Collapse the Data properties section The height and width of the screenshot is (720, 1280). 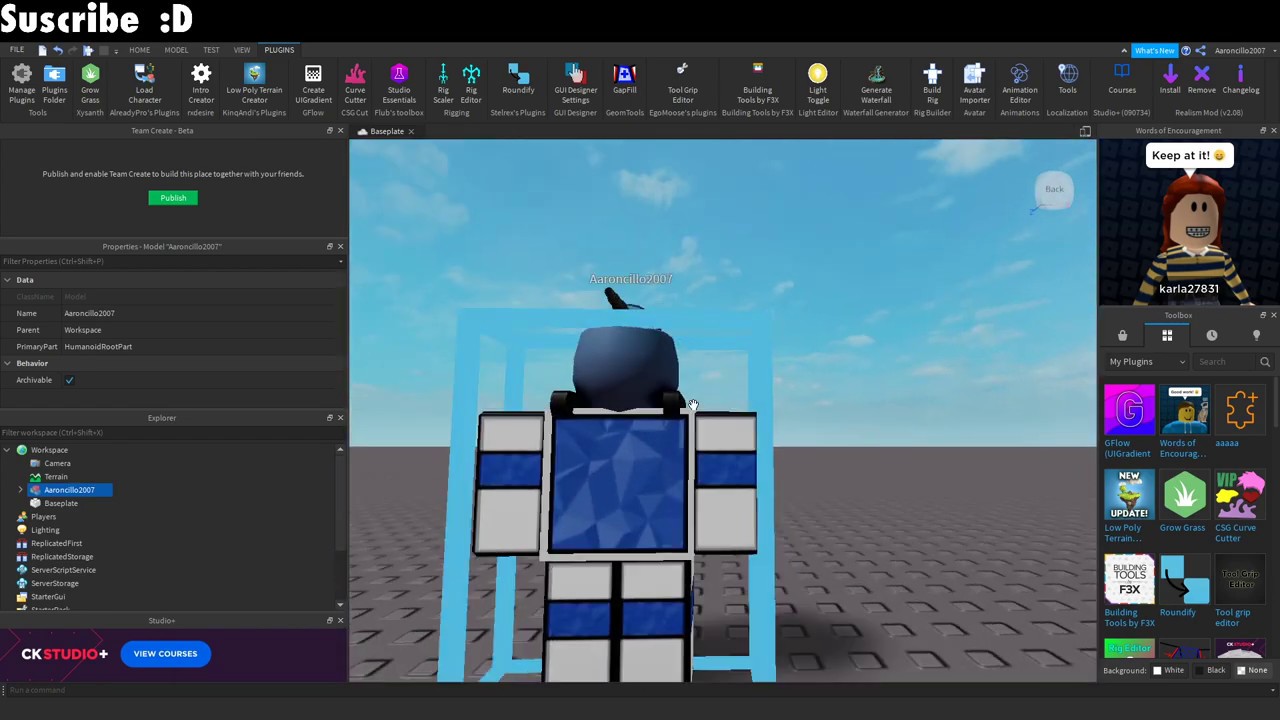[x=7, y=280]
